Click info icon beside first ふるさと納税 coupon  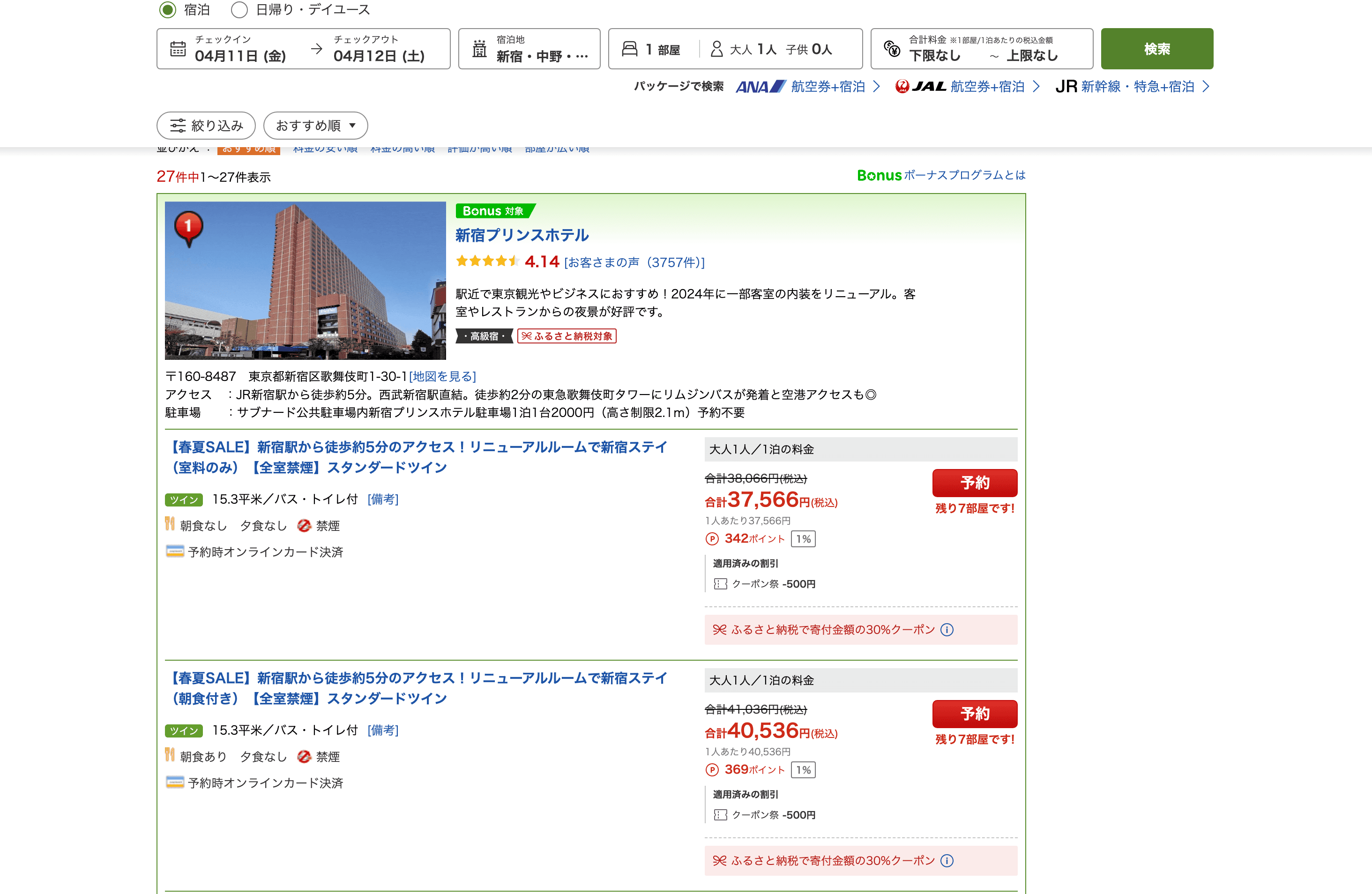click(x=947, y=630)
